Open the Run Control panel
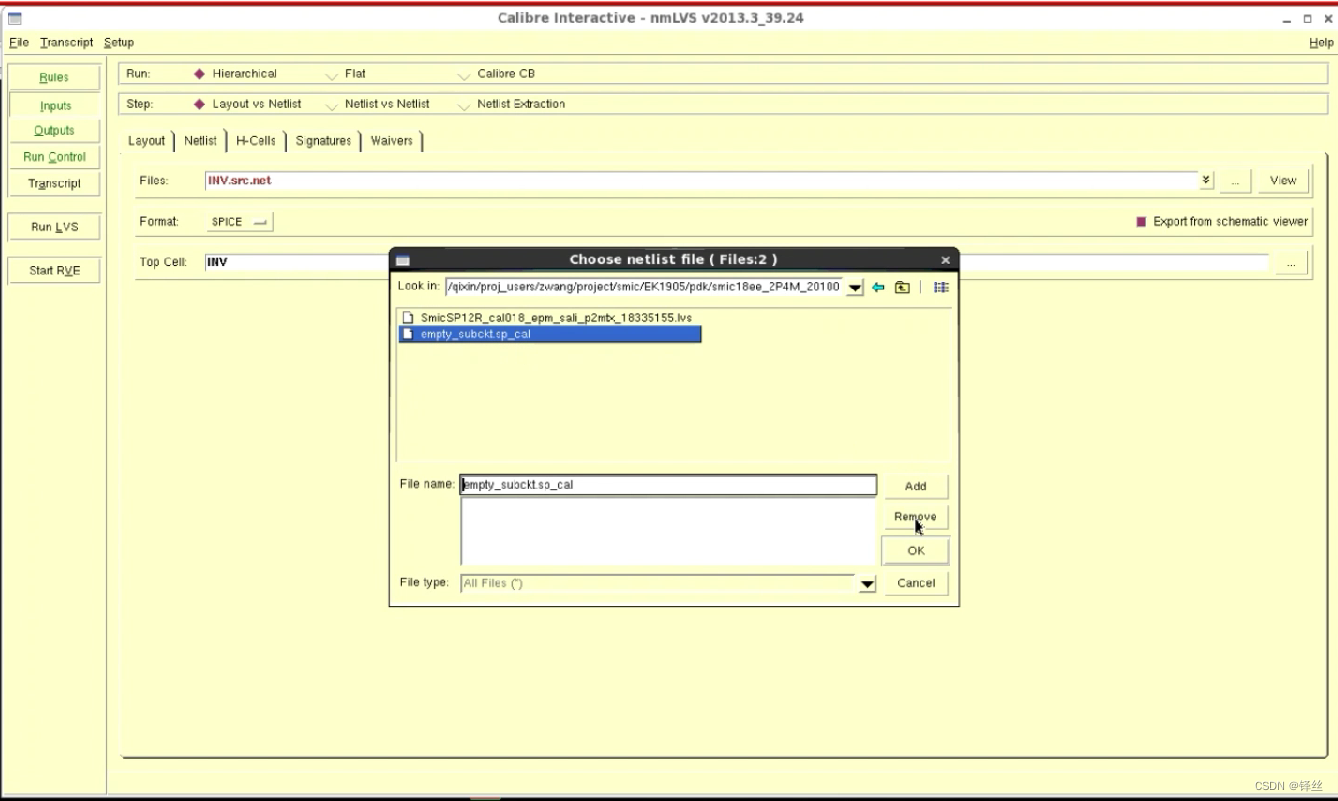Image resolution: width=1338 pixels, height=801 pixels. [x=54, y=157]
